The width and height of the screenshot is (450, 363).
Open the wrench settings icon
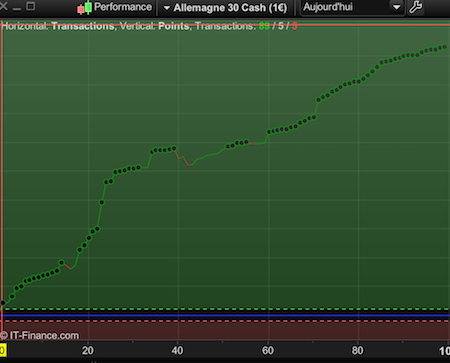(415, 7)
